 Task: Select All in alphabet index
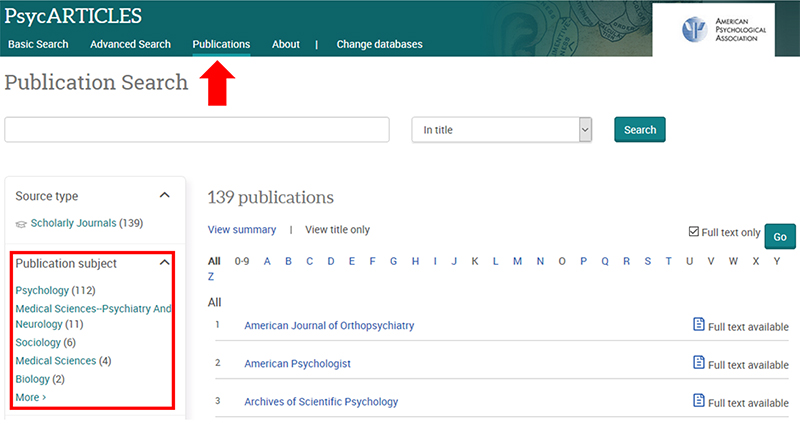tap(214, 261)
